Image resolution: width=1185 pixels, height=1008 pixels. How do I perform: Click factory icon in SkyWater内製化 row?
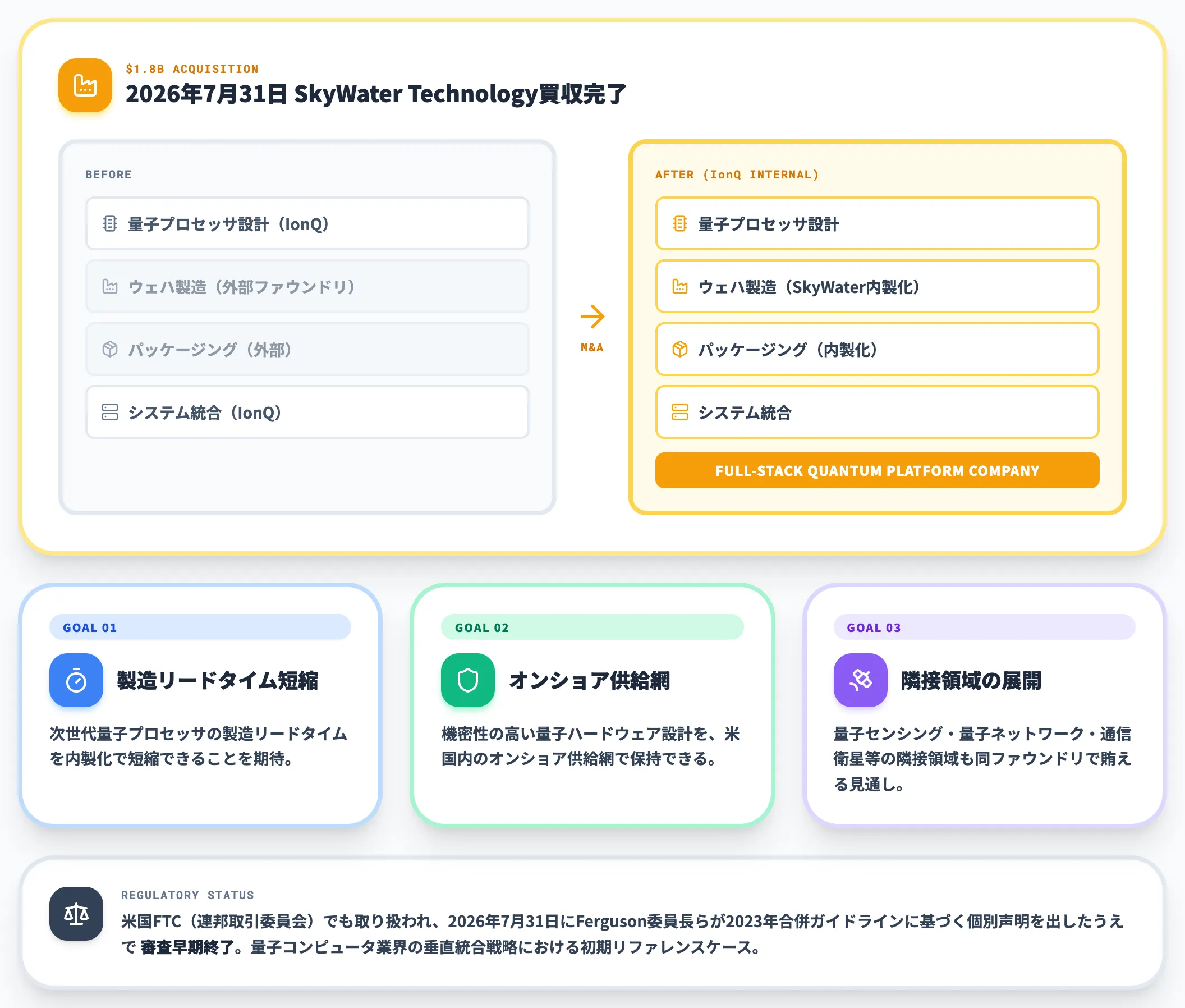click(x=680, y=287)
